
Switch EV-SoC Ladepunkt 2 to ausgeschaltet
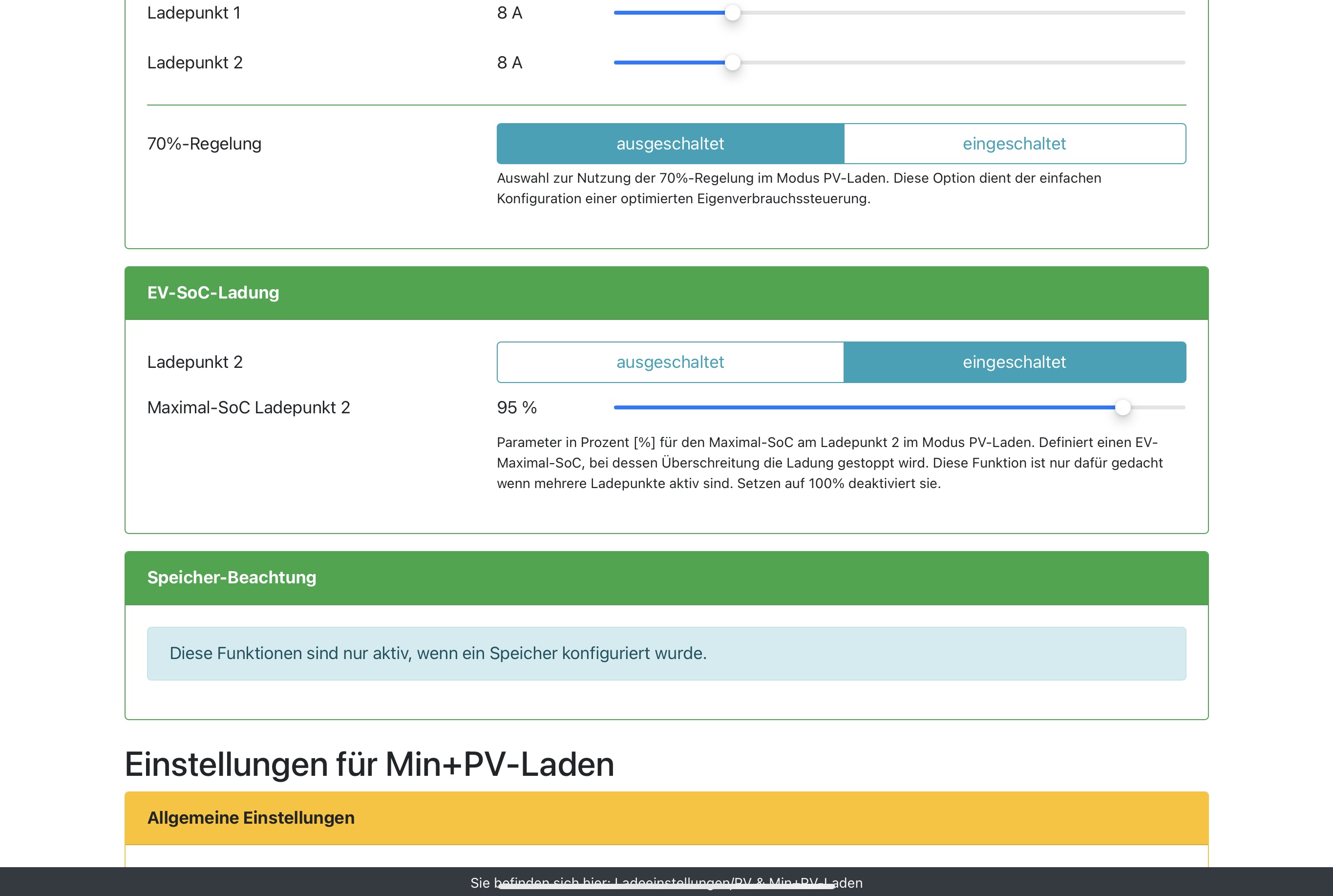(x=670, y=362)
